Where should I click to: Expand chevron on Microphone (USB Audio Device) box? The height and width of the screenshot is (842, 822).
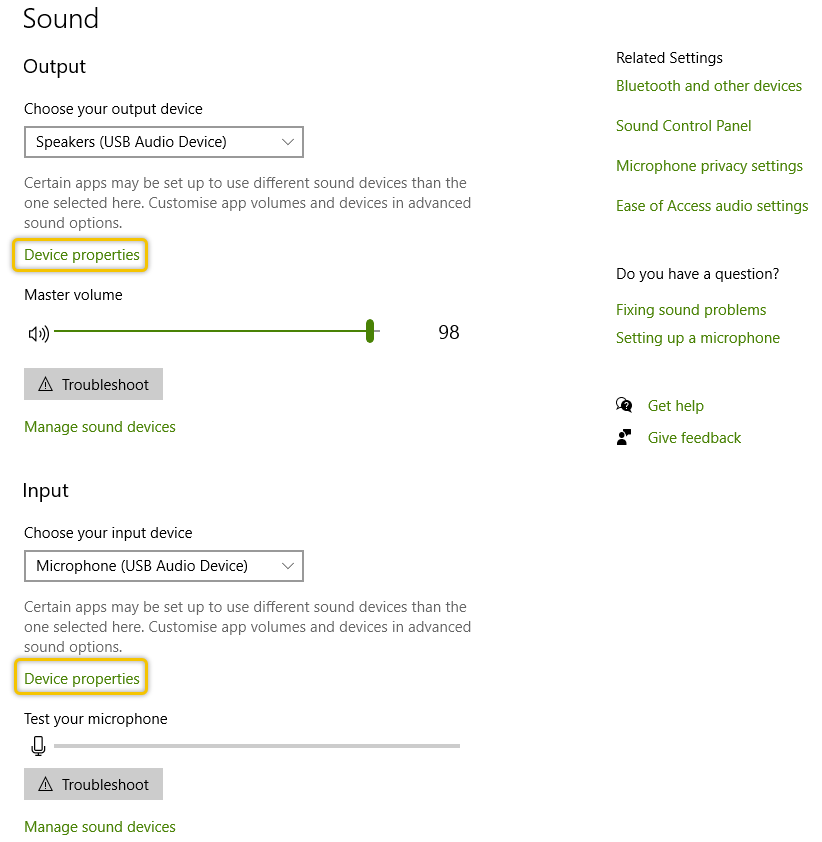pos(288,565)
